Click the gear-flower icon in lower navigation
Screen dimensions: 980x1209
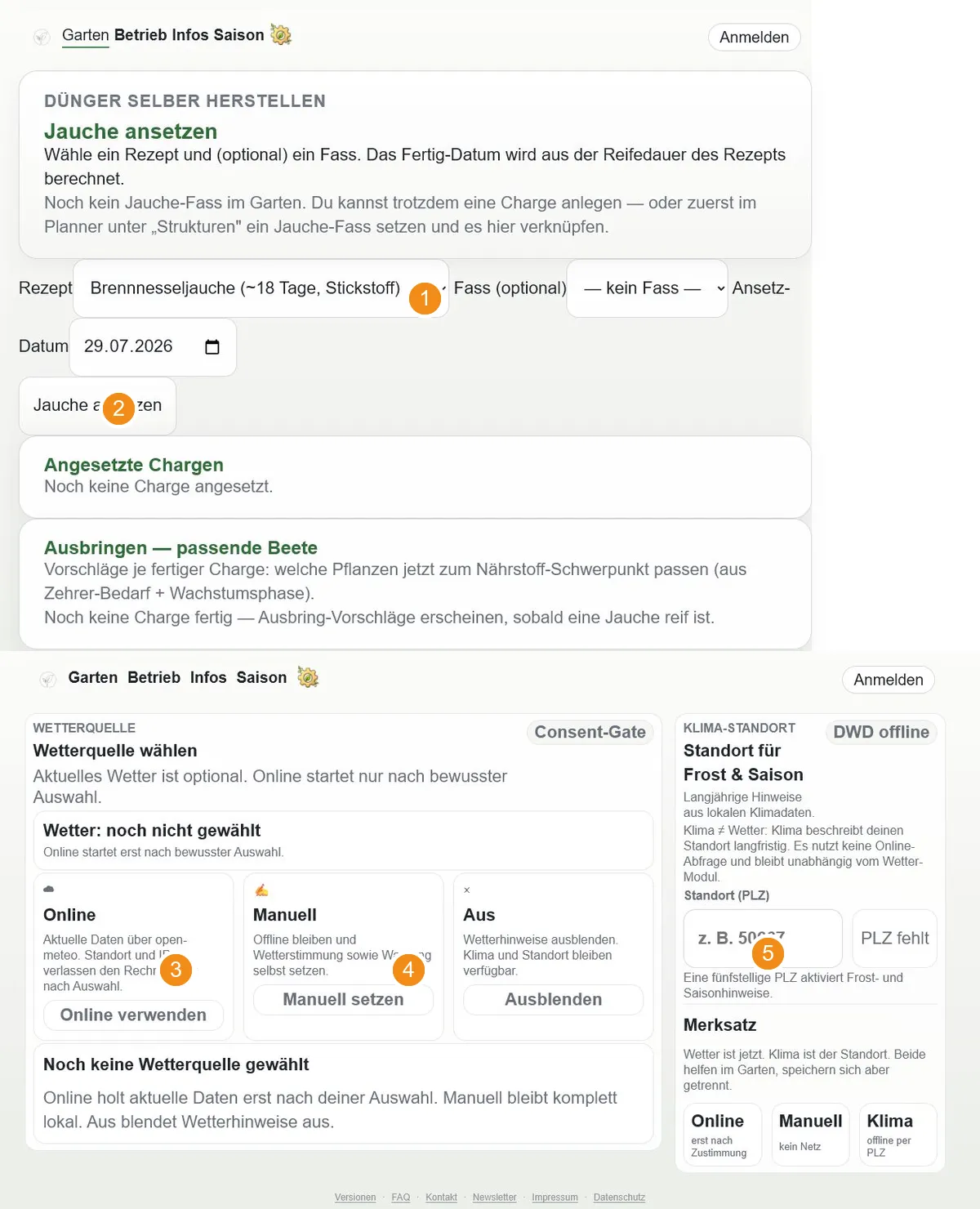(x=308, y=677)
